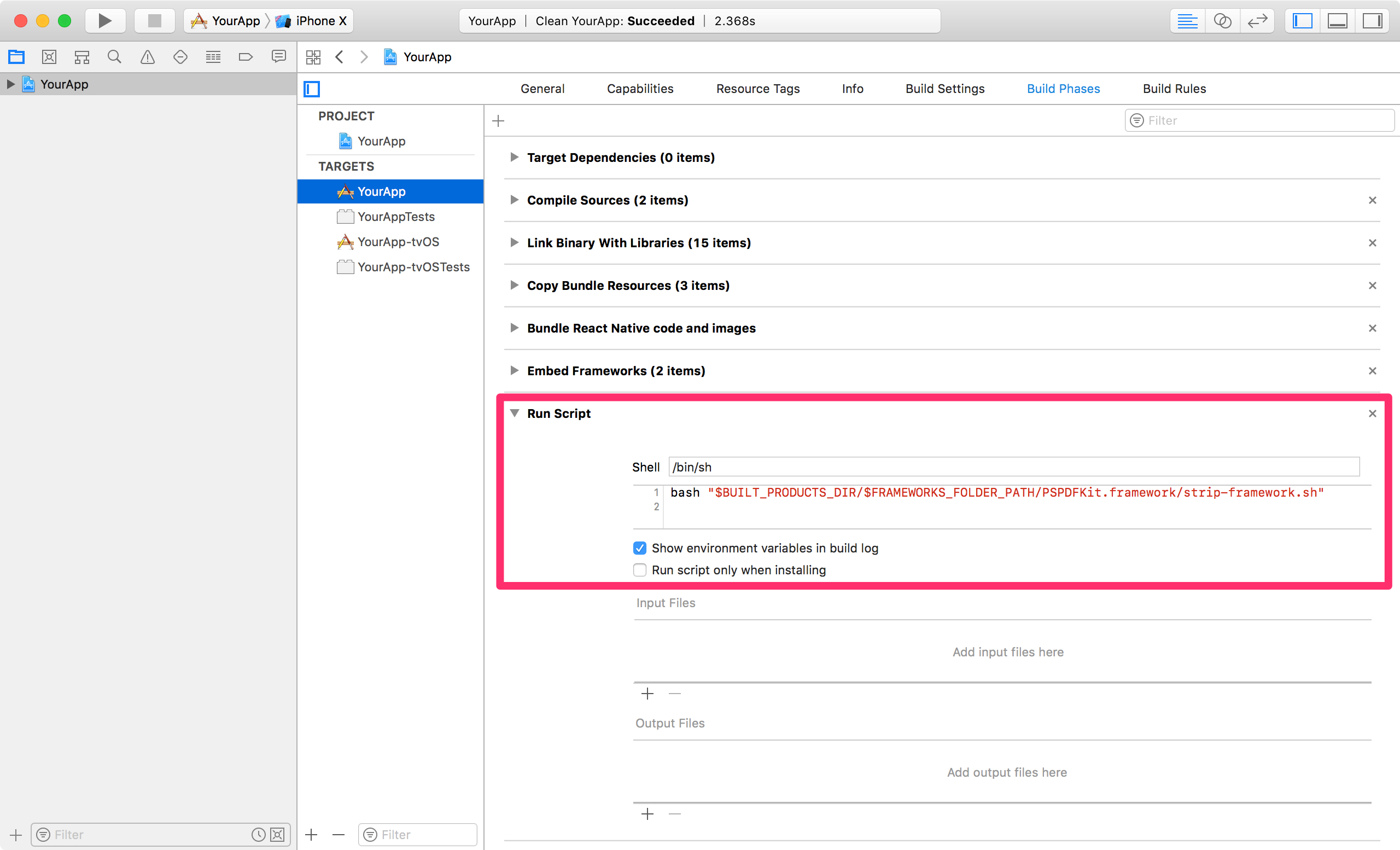The width and height of the screenshot is (1400, 850).
Task: Click the Run build button
Action: pyautogui.click(x=104, y=21)
